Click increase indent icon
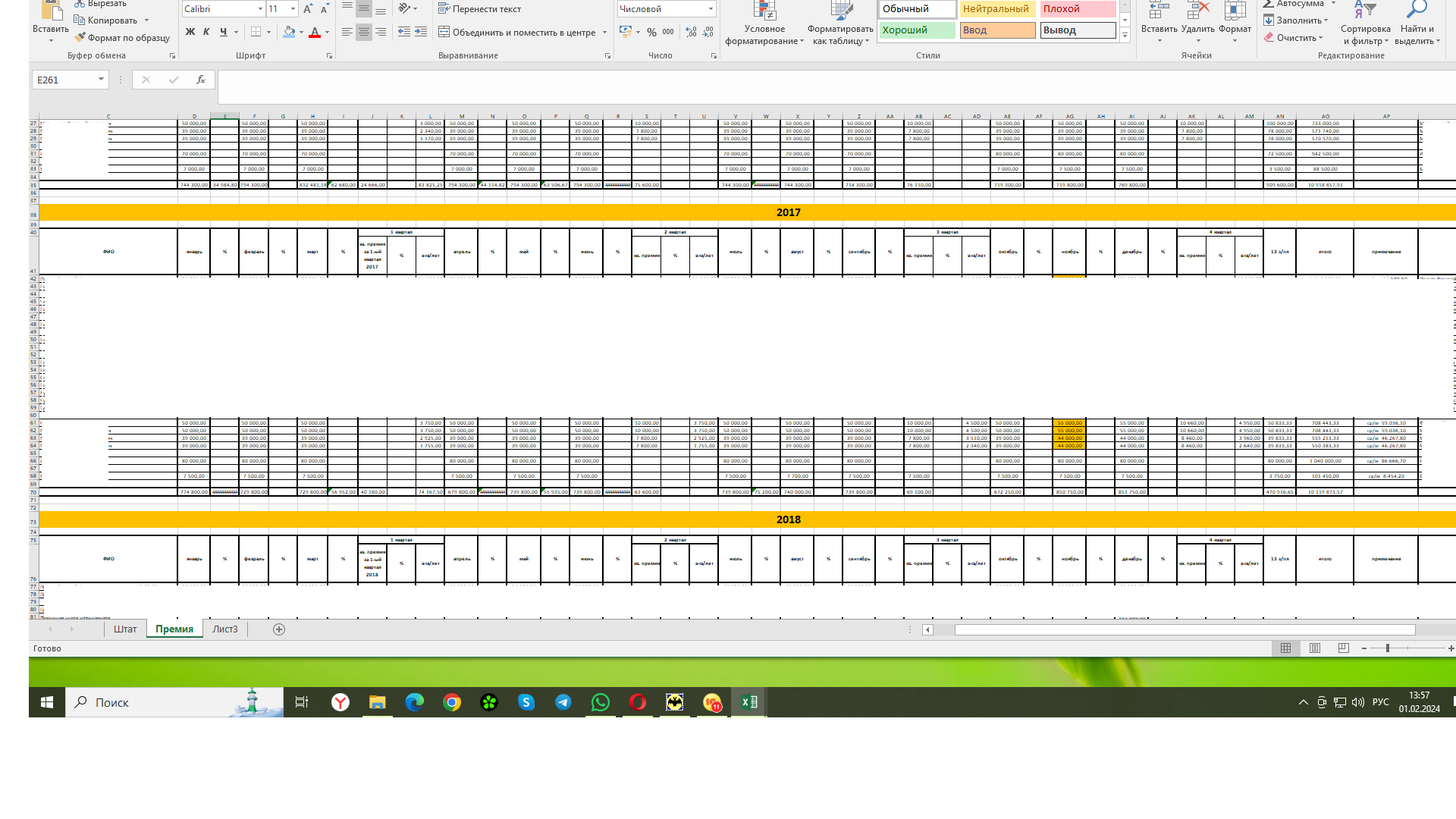 pyautogui.click(x=421, y=32)
